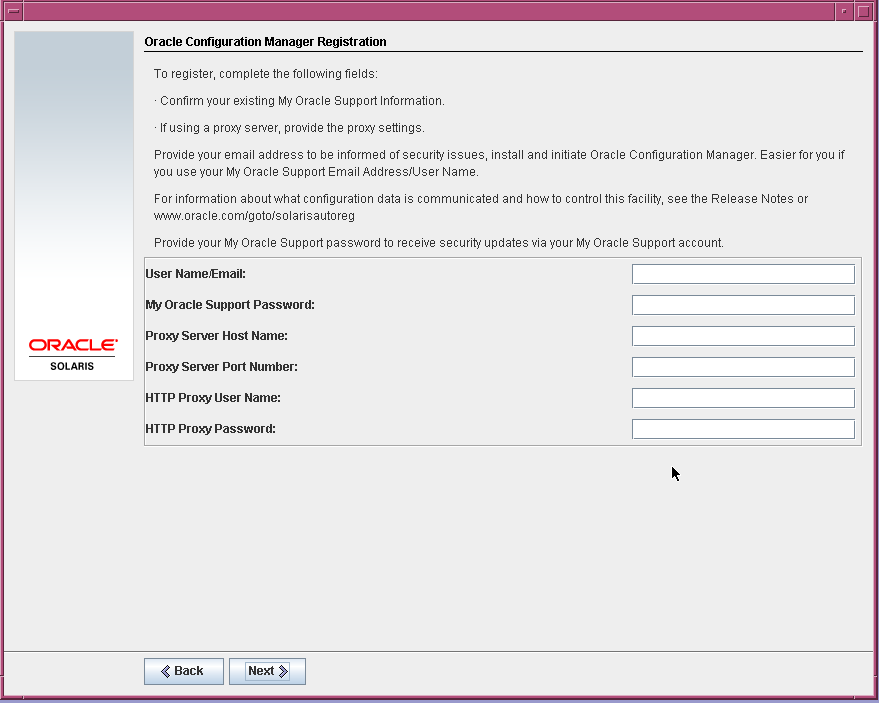
Task: Open the window menu in title bar
Action: click(x=13, y=11)
